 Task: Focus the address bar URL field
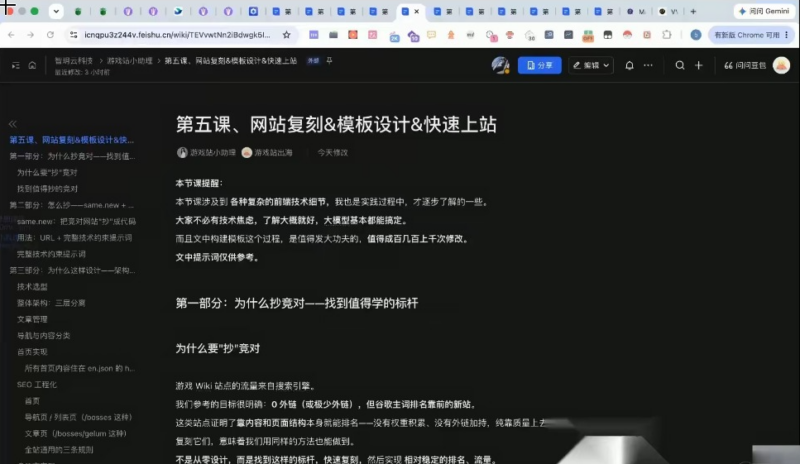(177, 35)
